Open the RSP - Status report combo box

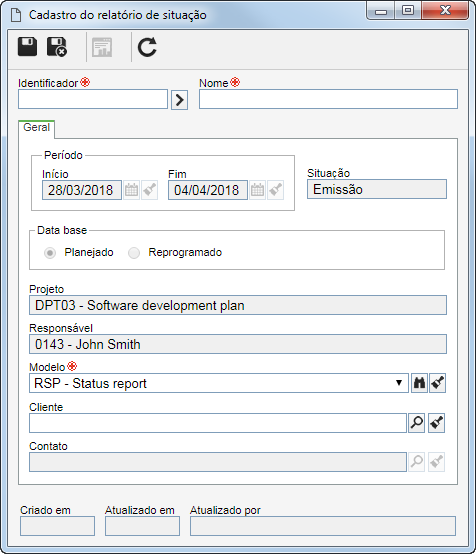[219, 383]
